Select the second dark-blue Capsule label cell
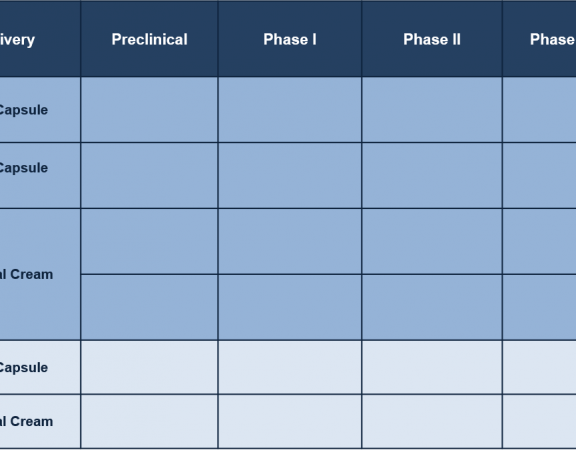Viewport: 576px width, 450px height. click(40, 176)
